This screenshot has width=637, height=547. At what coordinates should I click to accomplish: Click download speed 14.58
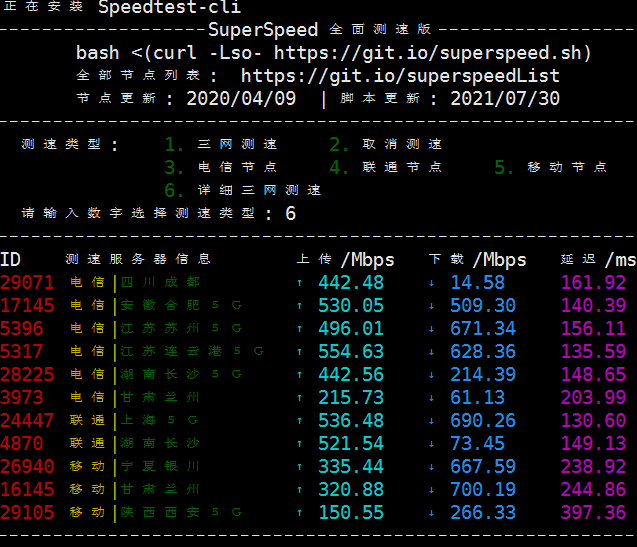[x=478, y=282]
